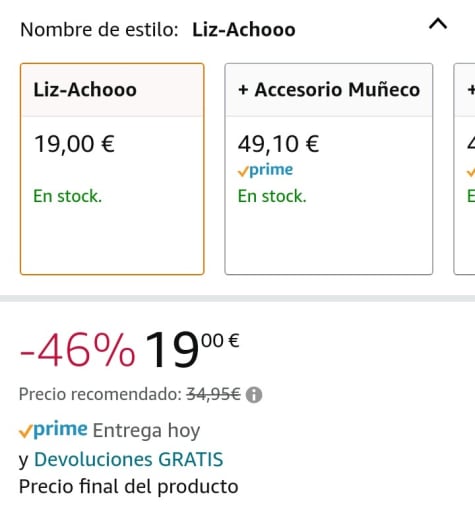Collapse the style name section chevron

438,25
